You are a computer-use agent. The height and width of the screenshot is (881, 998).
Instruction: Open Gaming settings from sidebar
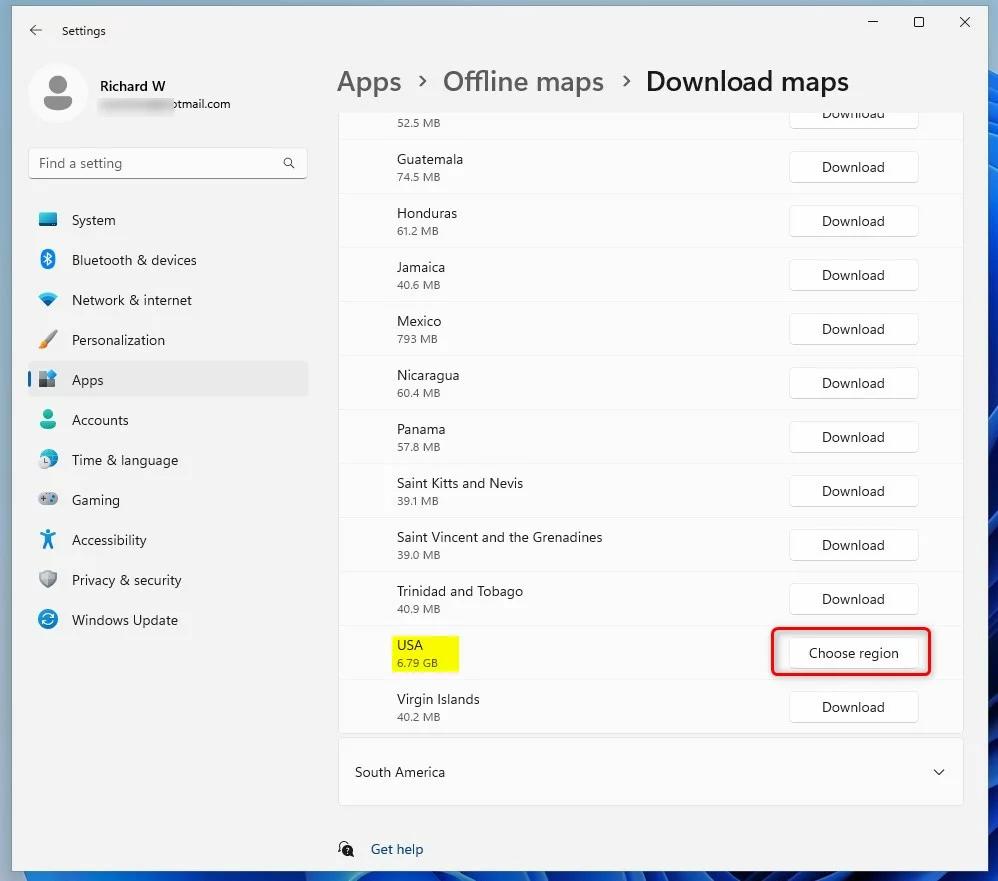coord(96,500)
